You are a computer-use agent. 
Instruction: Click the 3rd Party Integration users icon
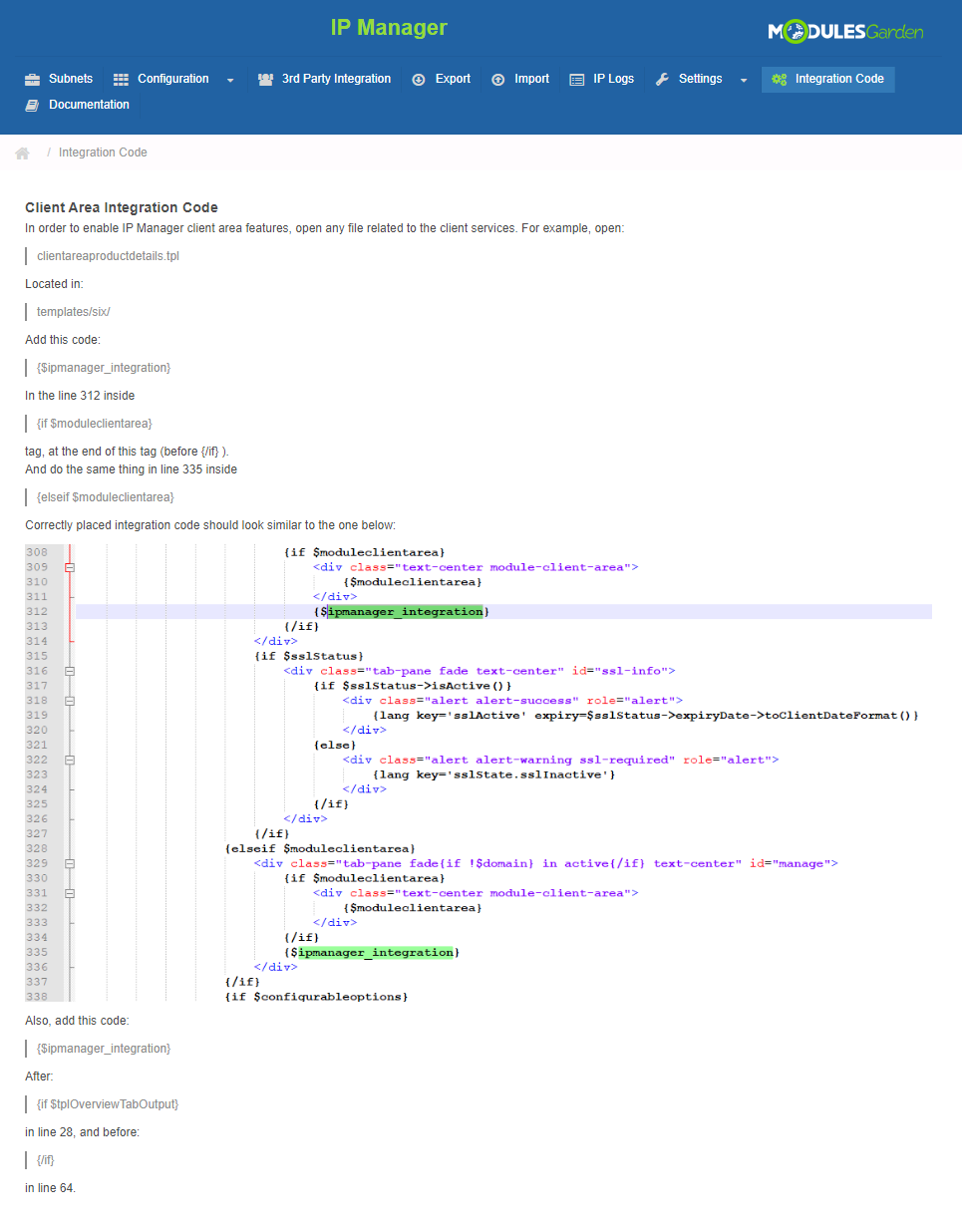tap(265, 80)
